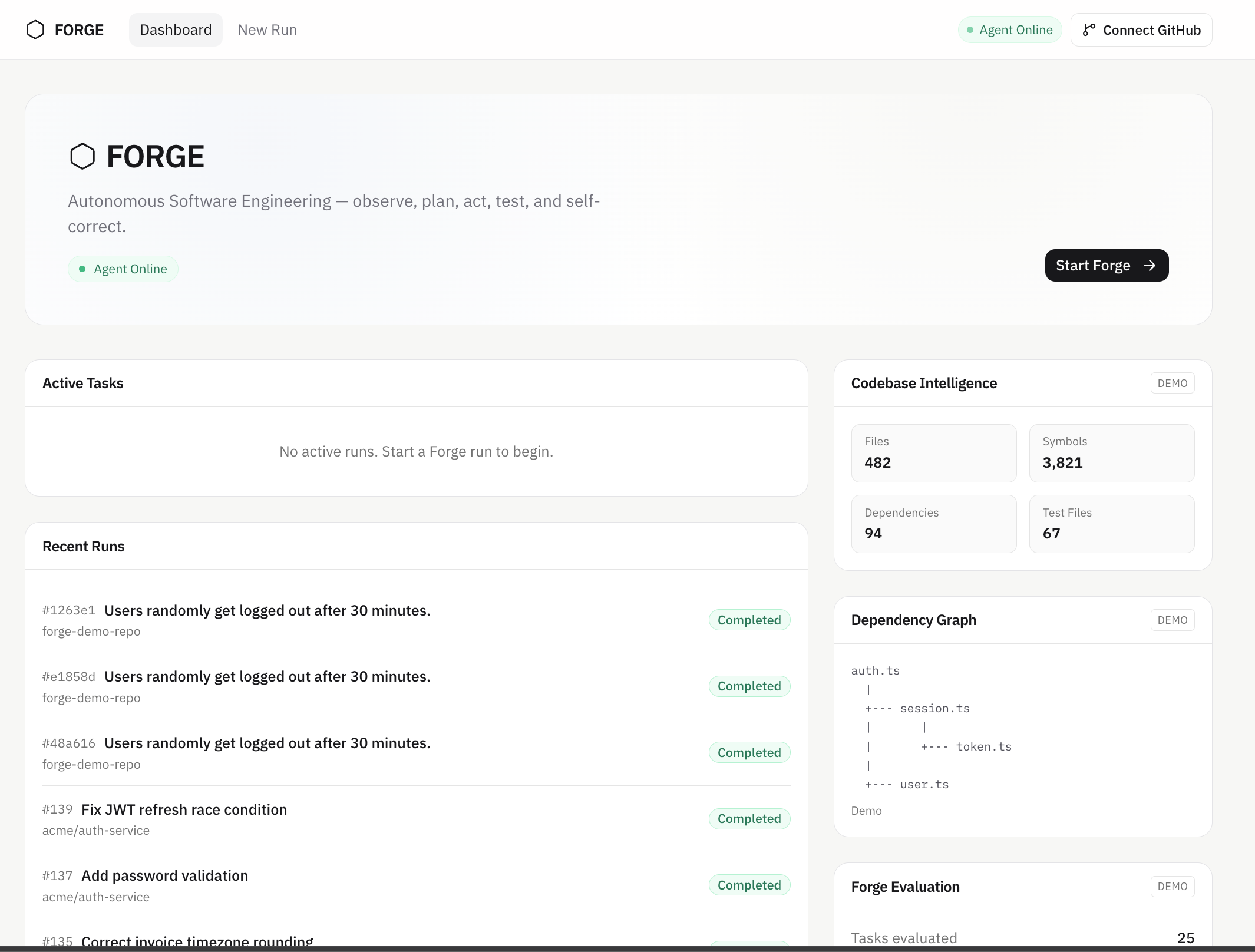The width and height of the screenshot is (1255, 952).
Task: Open run #48a616 logged out issue
Action: pyautogui.click(x=416, y=753)
